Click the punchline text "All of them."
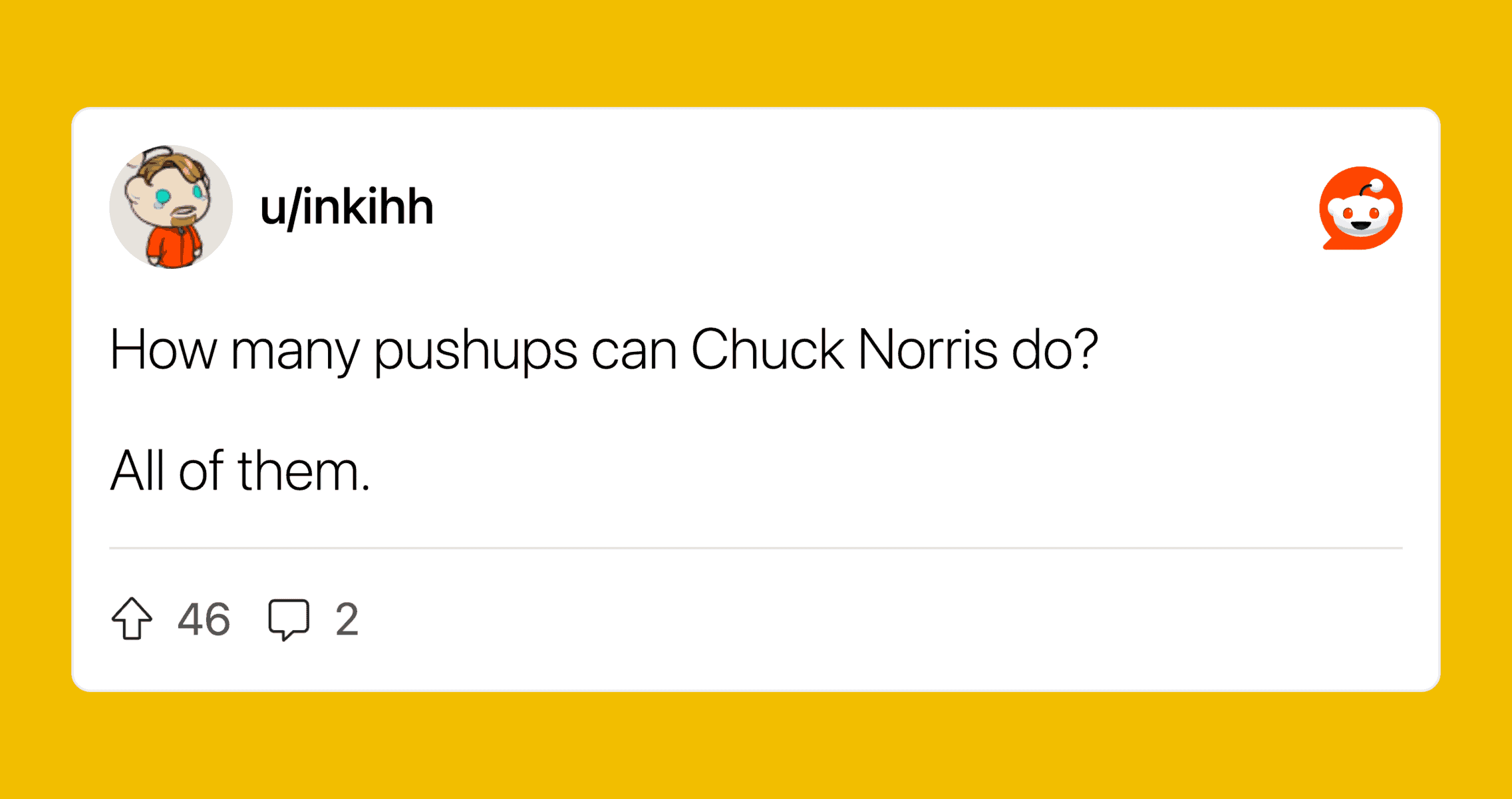This screenshot has width=1512, height=799. 239,471
